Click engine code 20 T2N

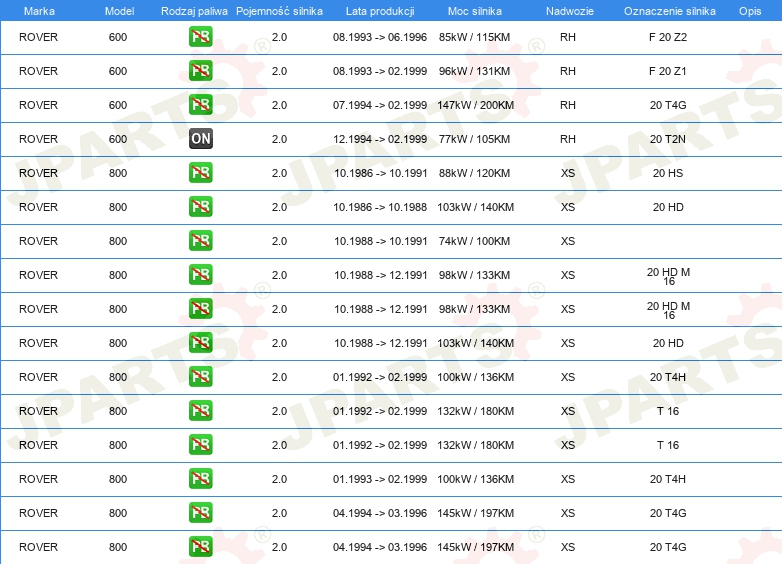668,139
